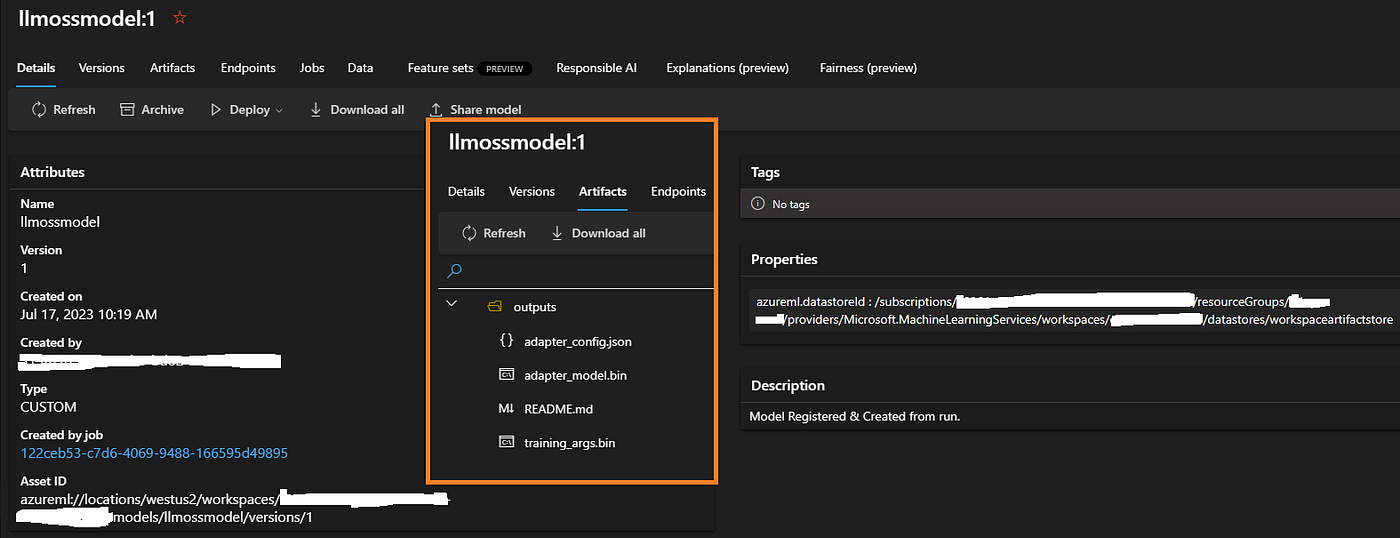
Task: Click the JSON braces icon for adapter_config.json
Action: click(506, 341)
